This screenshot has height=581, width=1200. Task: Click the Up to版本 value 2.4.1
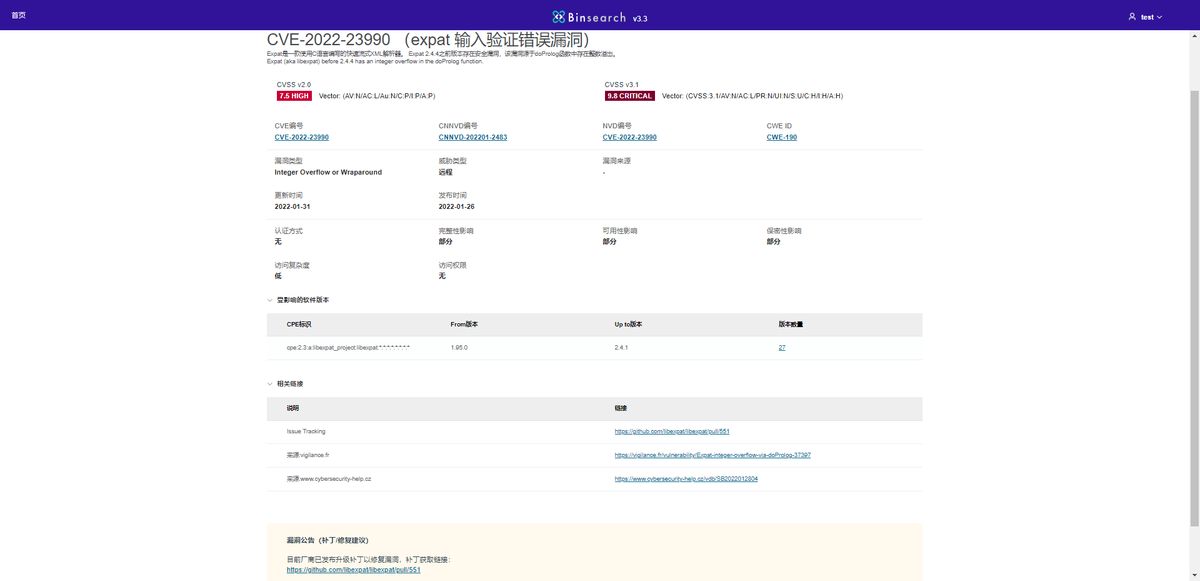pos(621,347)
